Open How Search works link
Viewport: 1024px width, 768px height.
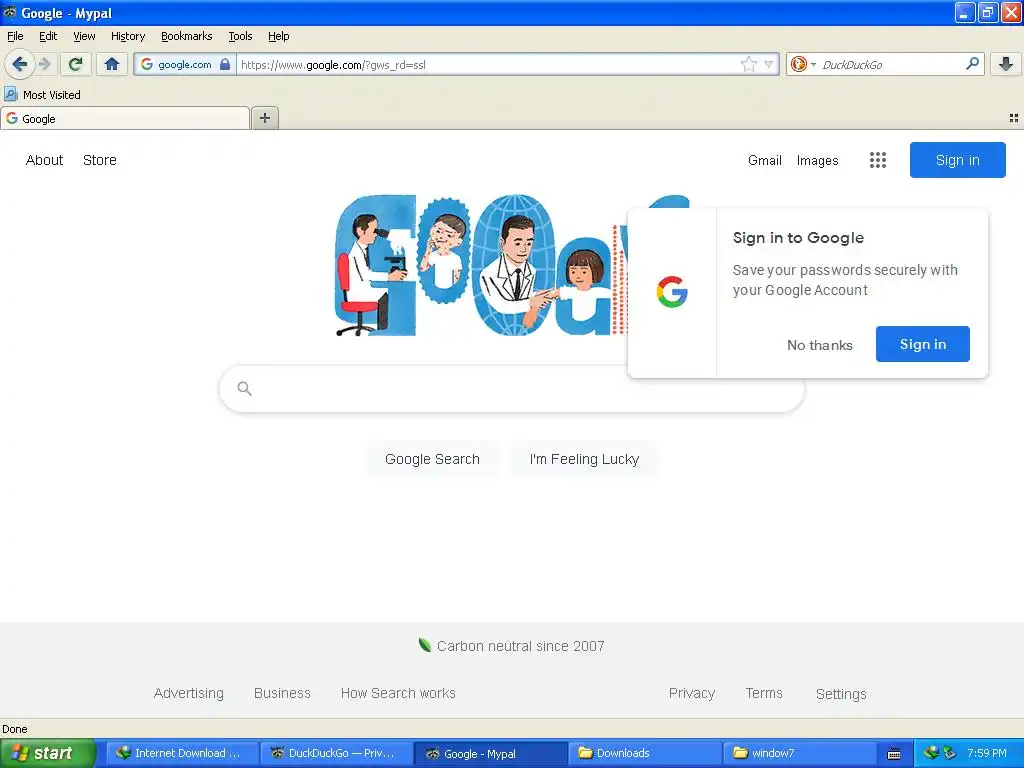pos(398,693)
